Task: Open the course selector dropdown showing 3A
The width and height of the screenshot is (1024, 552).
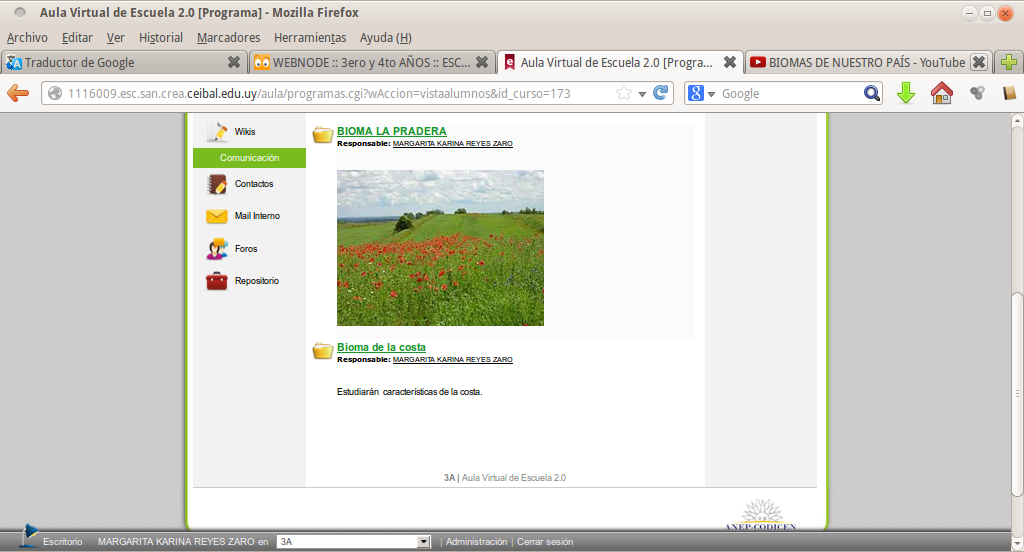Action: (x=353, y=542)
